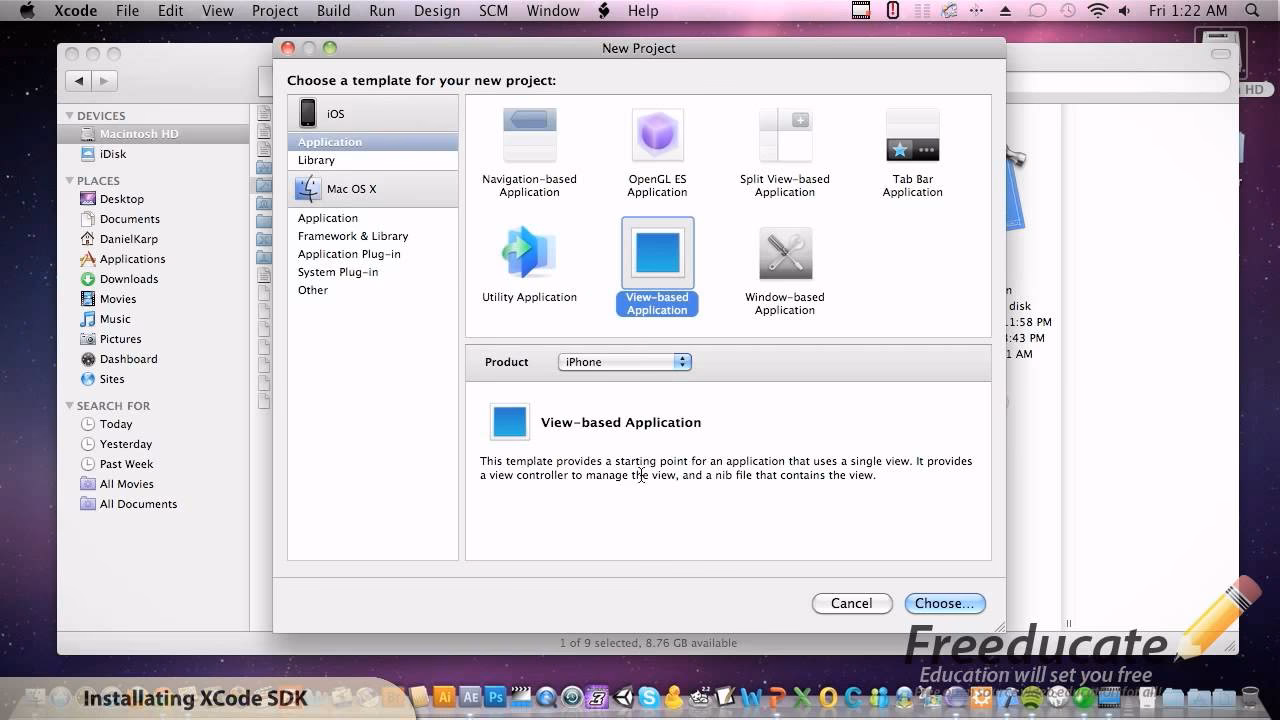Open the Apple menu
This screenshot has width=1280, height=720.
coord(27,11)
